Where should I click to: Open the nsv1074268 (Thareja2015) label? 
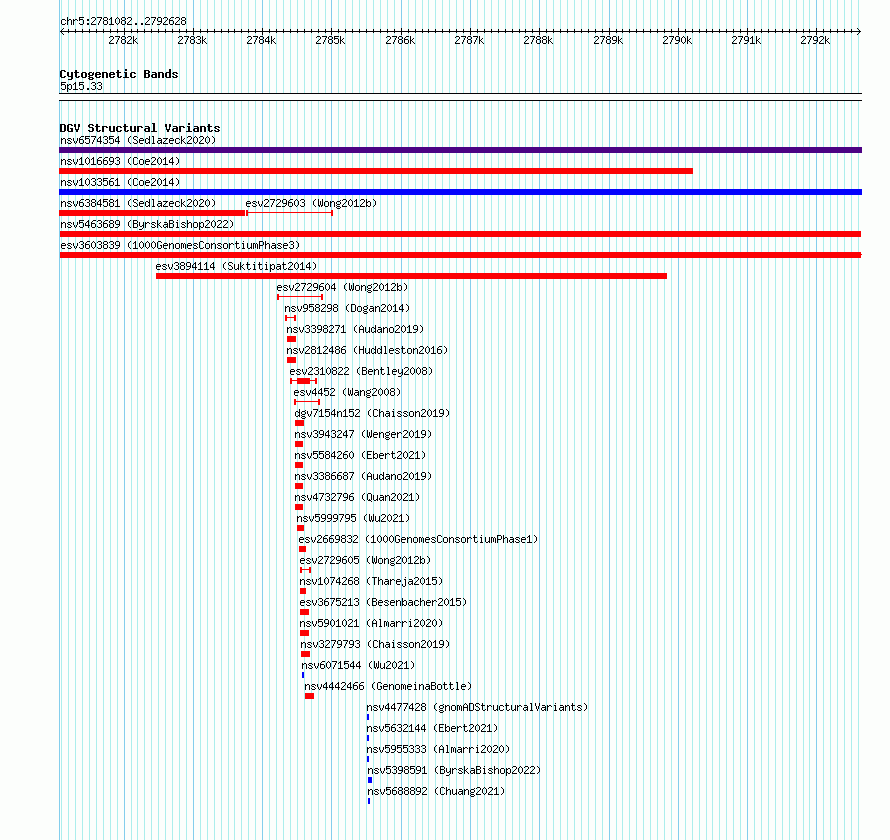click(x=371, y=581)
